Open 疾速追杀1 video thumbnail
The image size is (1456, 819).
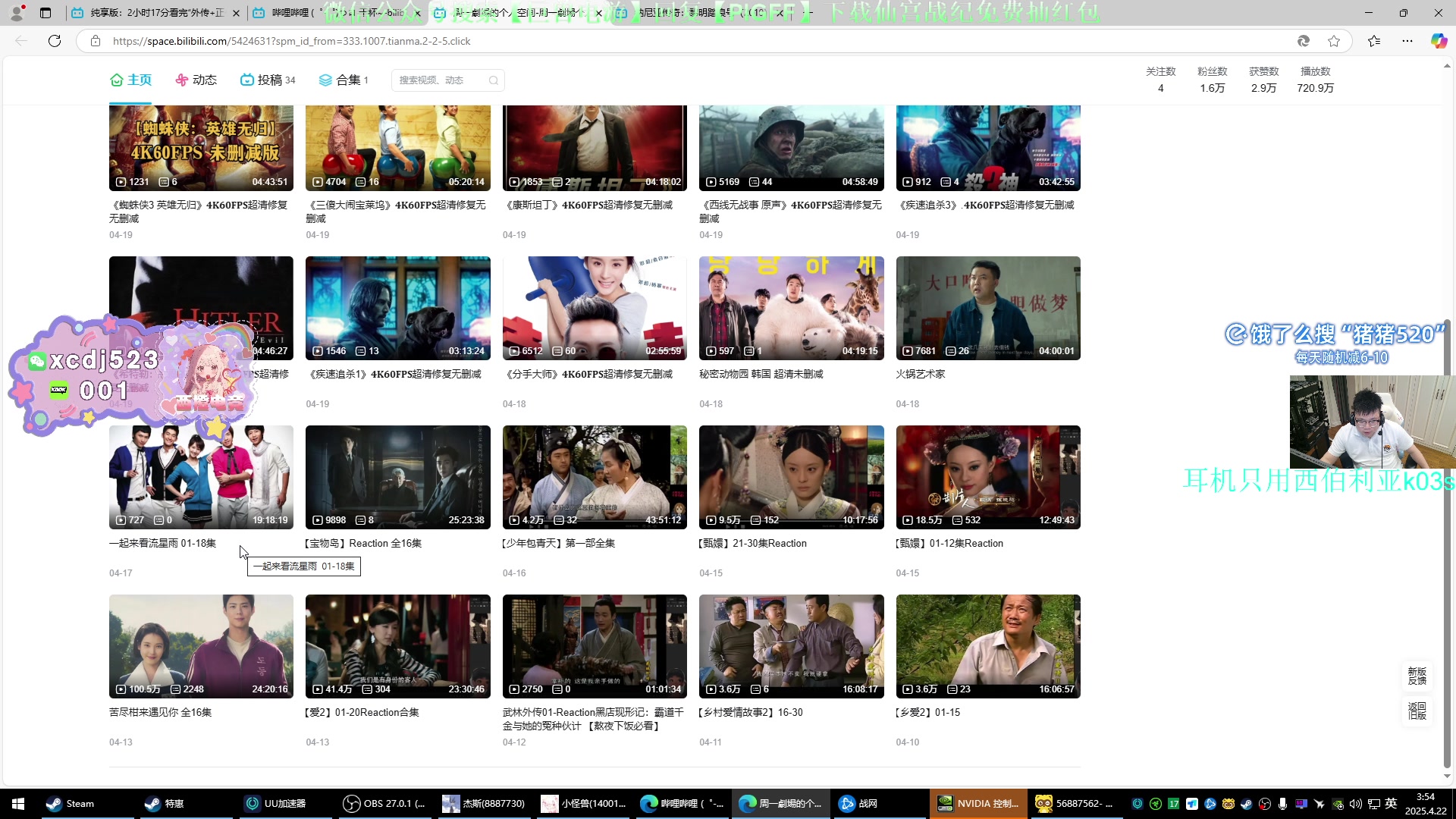click(398, 308)
